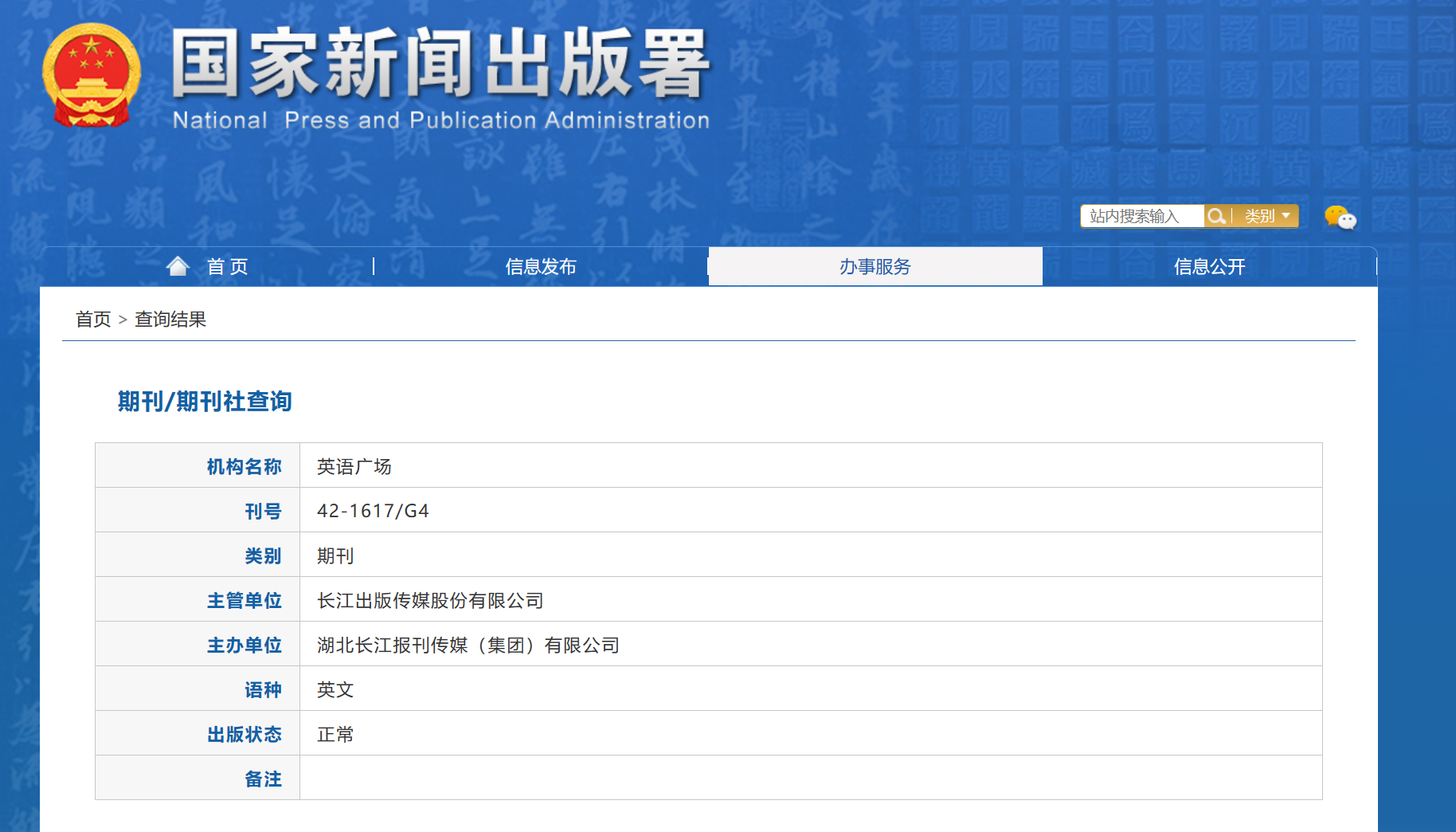Image resolution: width=1456 pixels, height=832 pixels.
Task: Select the 办事服务 tab
Action: [875, 266]
